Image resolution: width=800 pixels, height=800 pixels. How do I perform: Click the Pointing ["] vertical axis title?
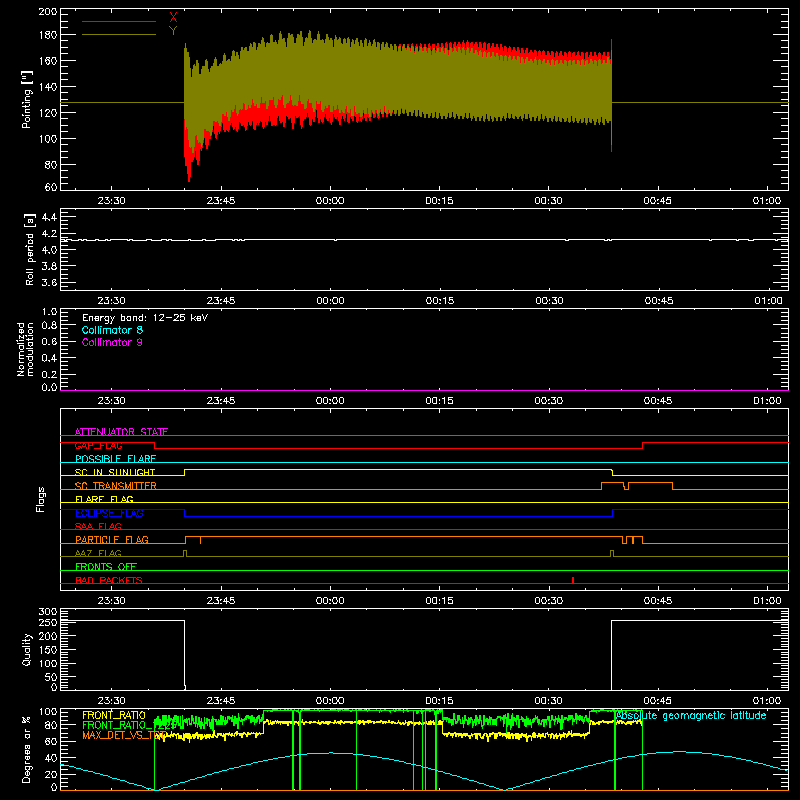(x=27, y=99)
